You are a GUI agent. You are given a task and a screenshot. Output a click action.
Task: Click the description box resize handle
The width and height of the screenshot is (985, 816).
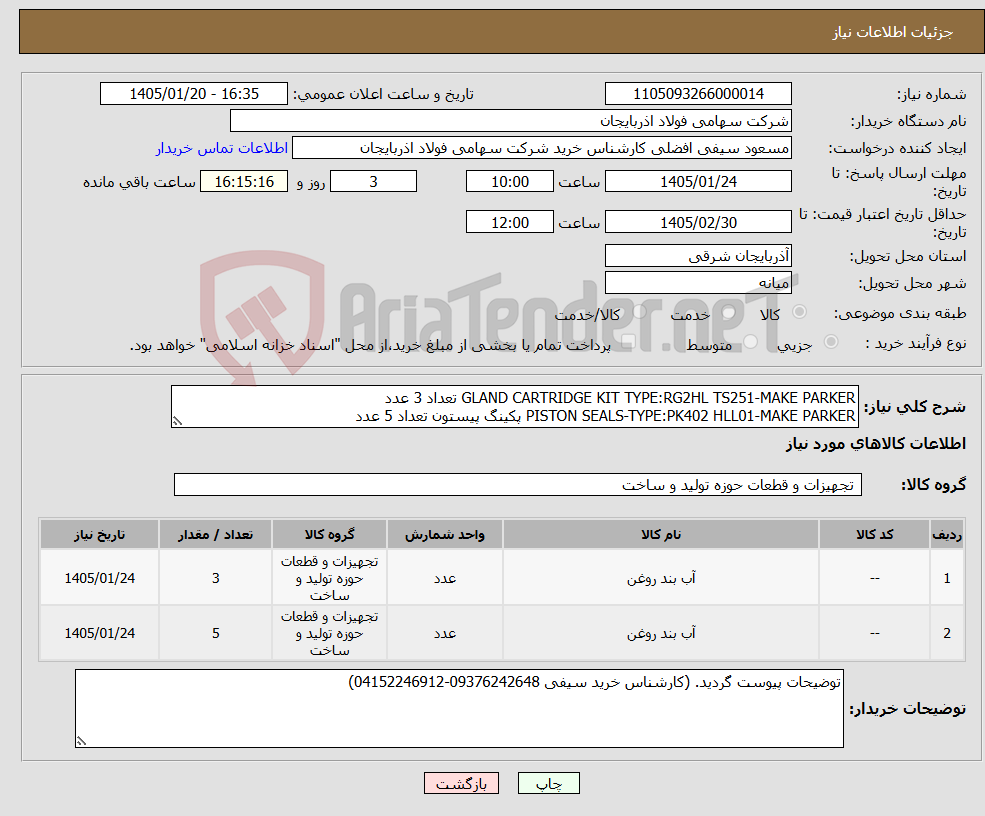coord(177,422)
